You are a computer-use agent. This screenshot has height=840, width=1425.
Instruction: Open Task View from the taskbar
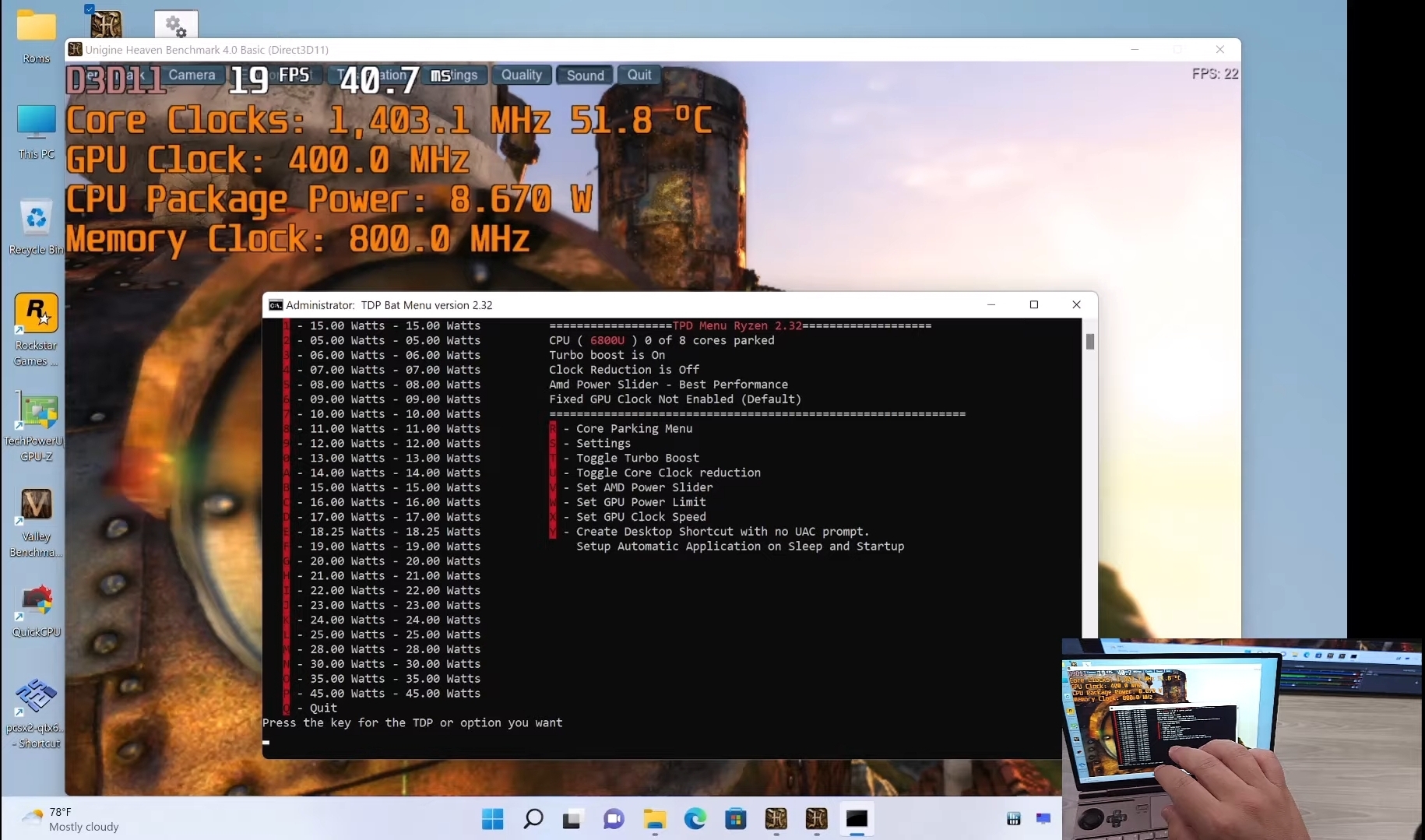[573, 818]
